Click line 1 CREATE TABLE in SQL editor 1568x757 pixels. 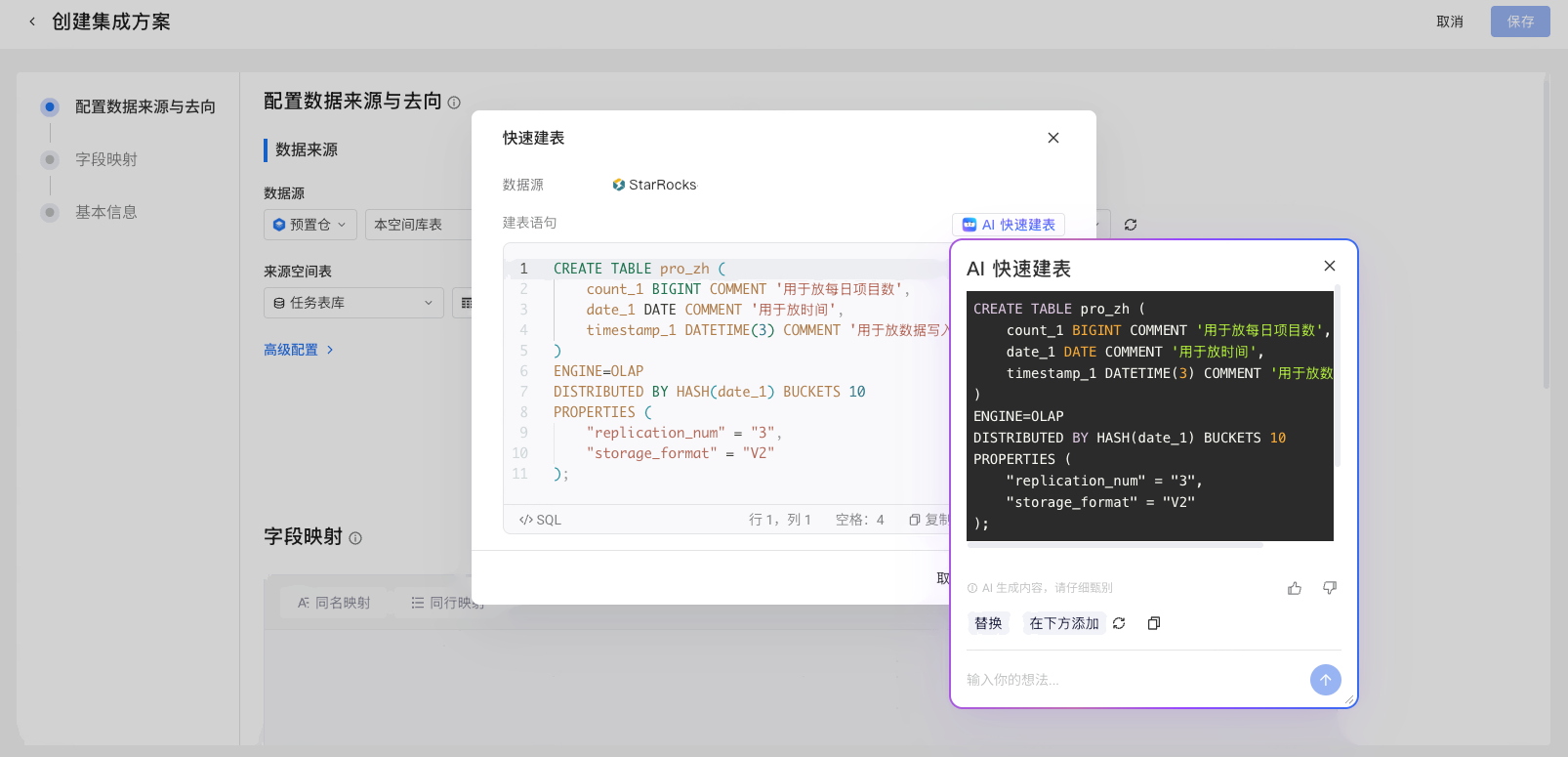tap(640, 269)
